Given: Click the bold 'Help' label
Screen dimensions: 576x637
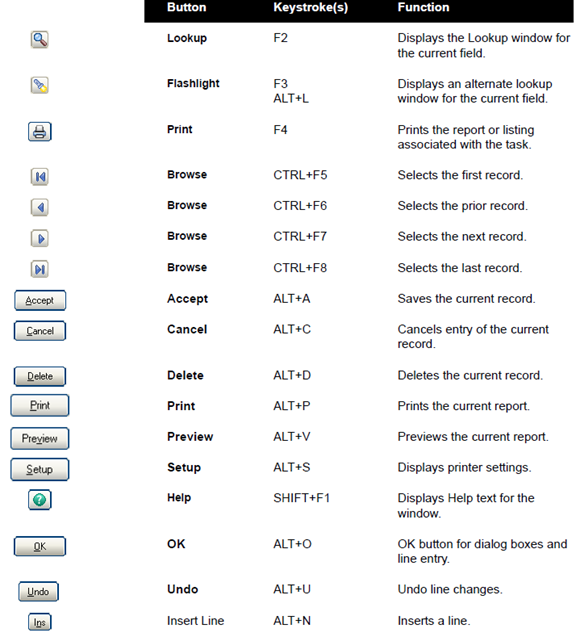Looking at the screenshot, I should (x=179, y=498).
